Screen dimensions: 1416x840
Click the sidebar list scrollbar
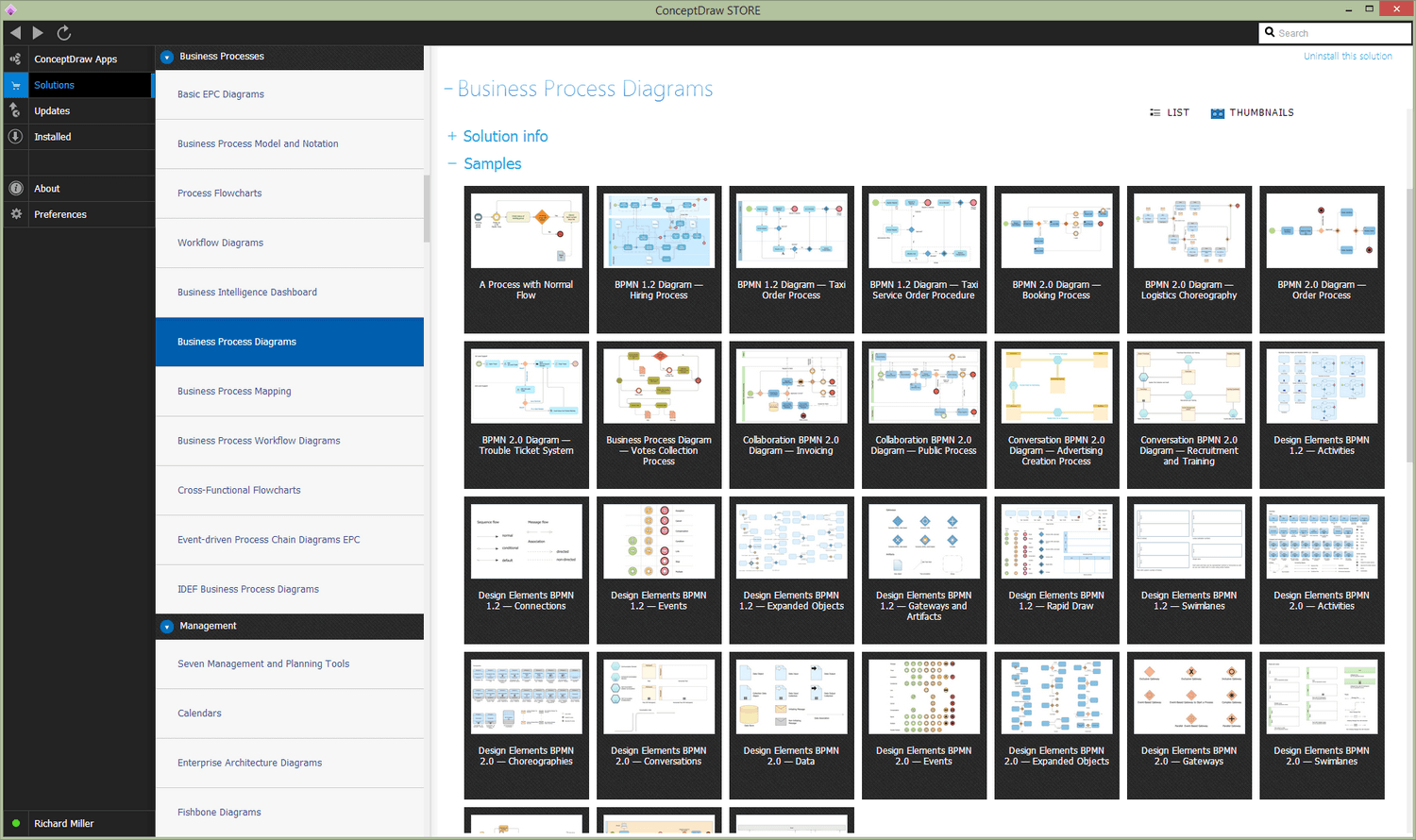tap(428, 209)
